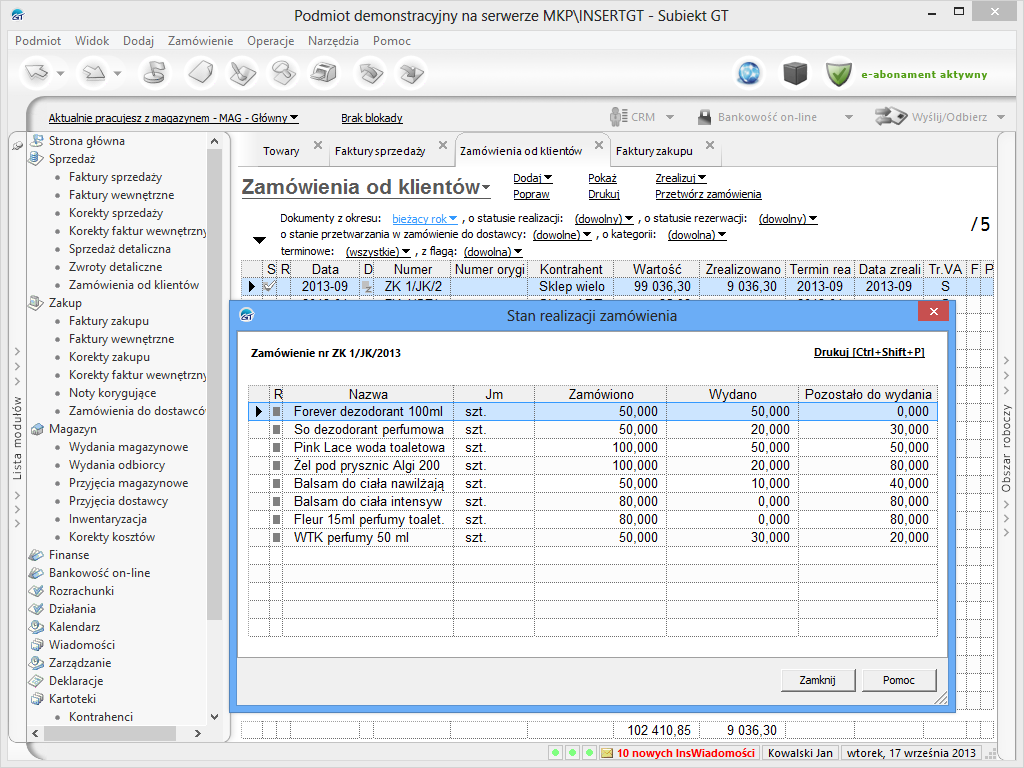Click the printer icon in the main toolbar

[322, 73]
